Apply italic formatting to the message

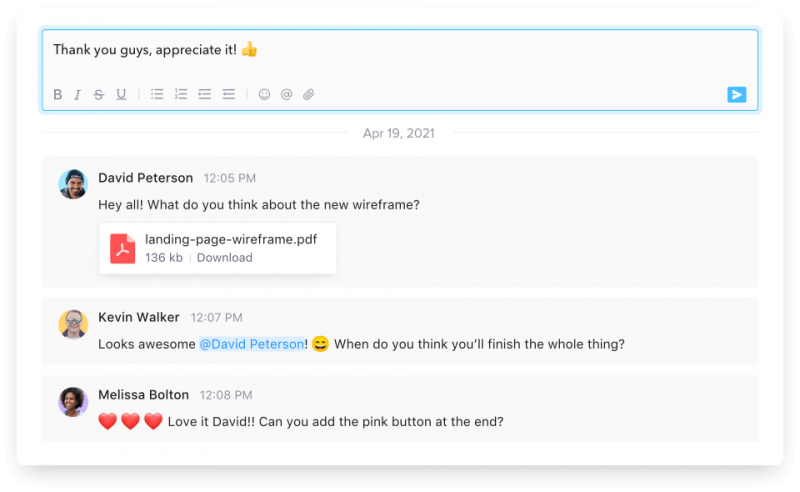(78, 95)
